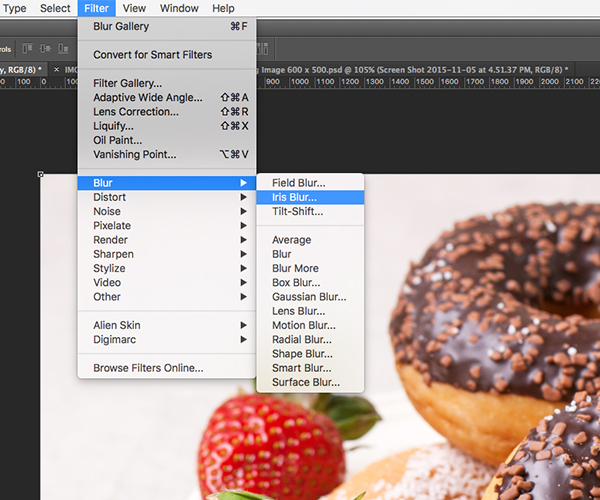The image size is (600, 500).
Task: Open the Help menu
Action: click(223, 8)
